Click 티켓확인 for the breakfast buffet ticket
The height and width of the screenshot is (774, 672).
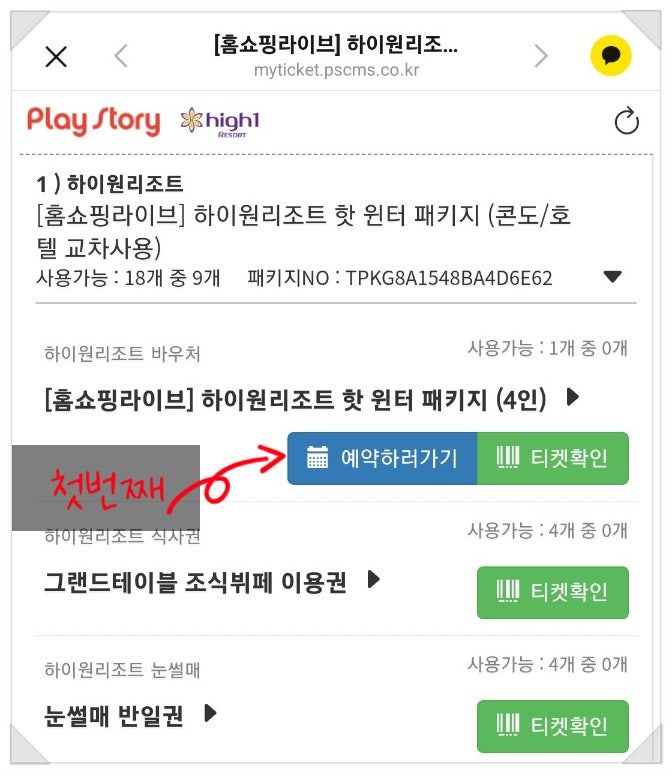coord(553,592)
